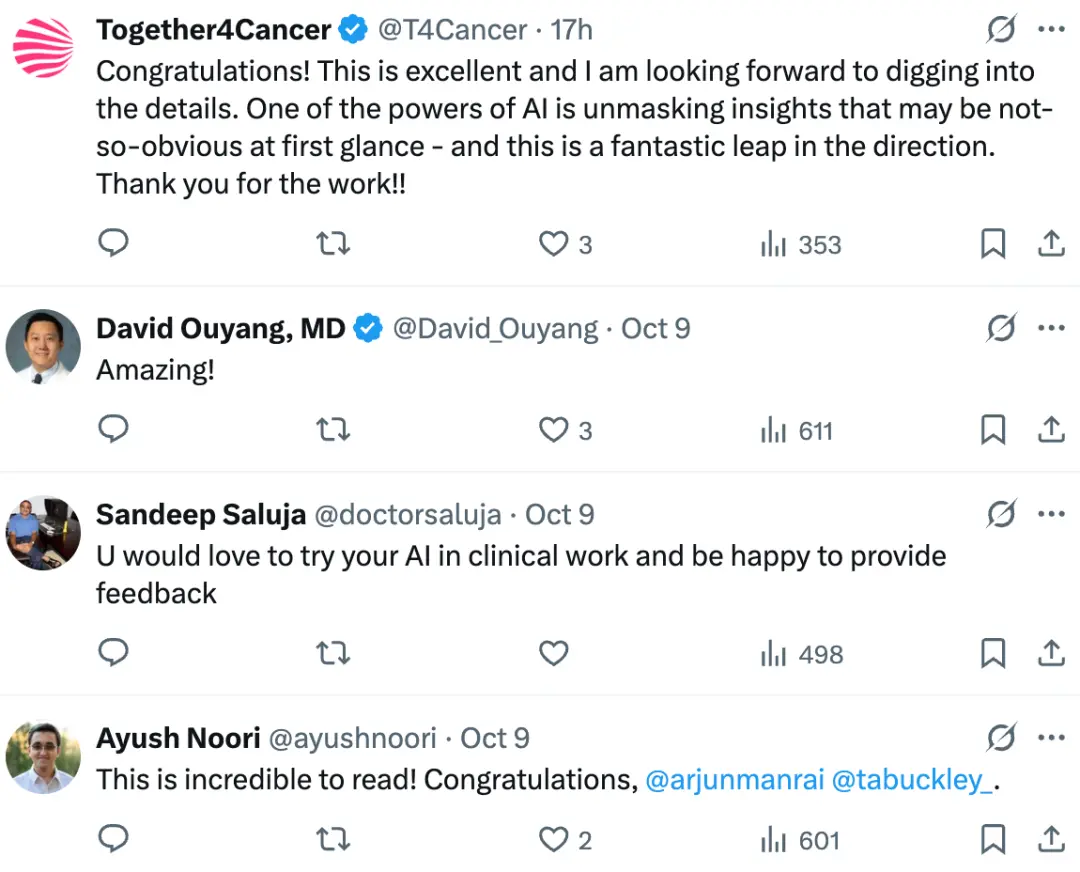Bookmark Ayush Noori's tweet
The width and height of the screenshot is (1080, 872).
(x=992, y=840)
